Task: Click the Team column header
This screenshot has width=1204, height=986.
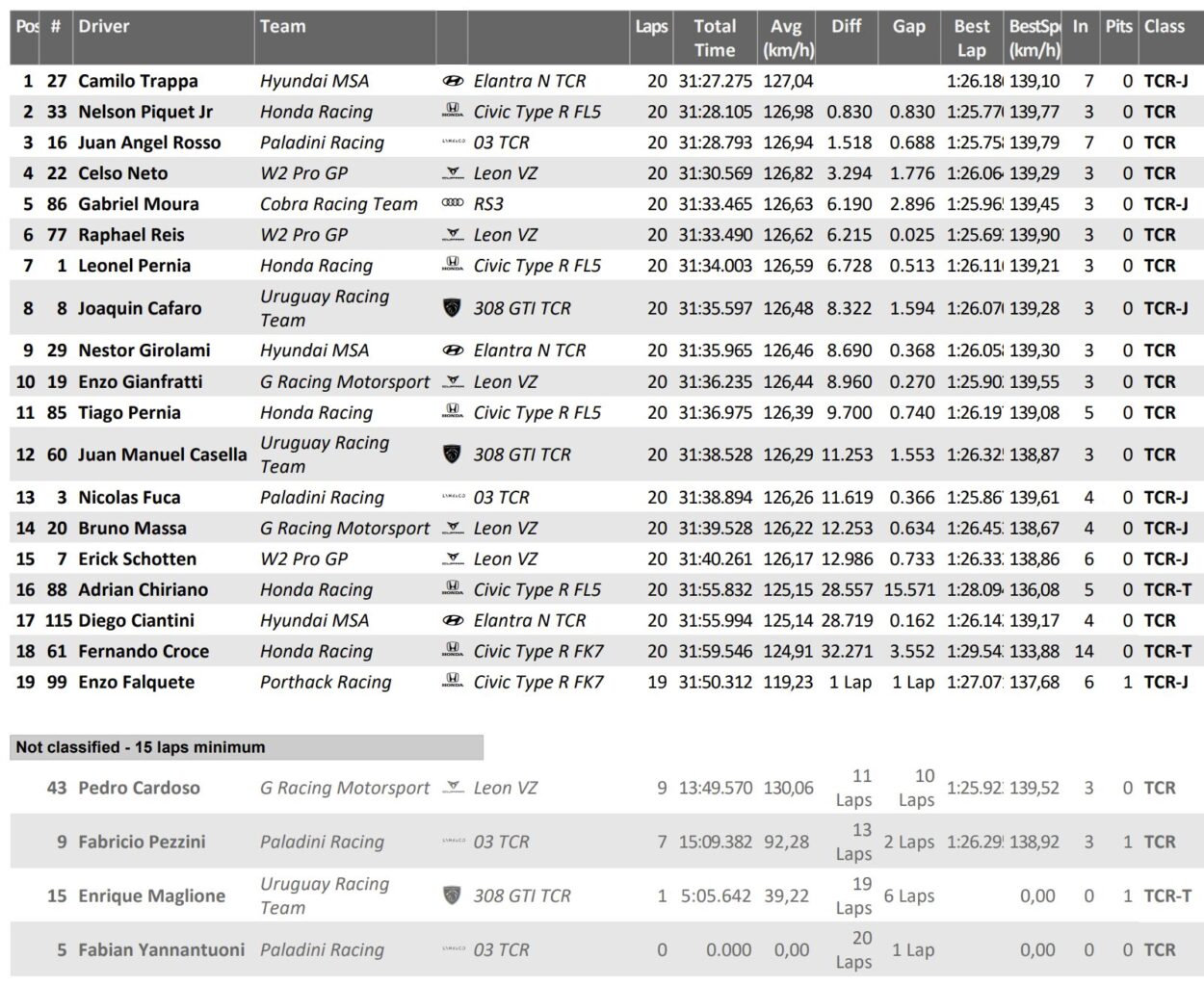Action: pyautogui.click(x=282, y=27)
